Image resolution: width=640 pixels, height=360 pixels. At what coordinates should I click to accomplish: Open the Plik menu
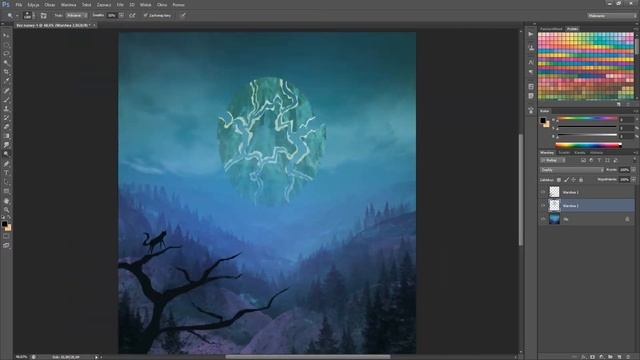pyautogui.click(x=19, y=5)
